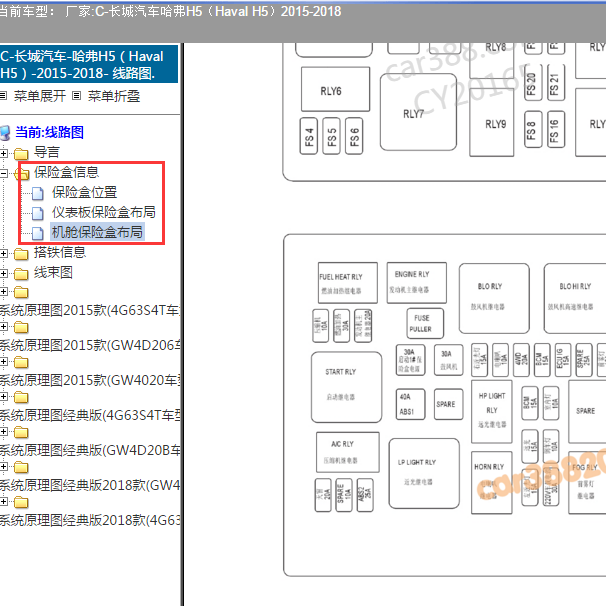This screenshot has width=606, height=606.
Task: Click the START RLY box
Action: point(346,387)
